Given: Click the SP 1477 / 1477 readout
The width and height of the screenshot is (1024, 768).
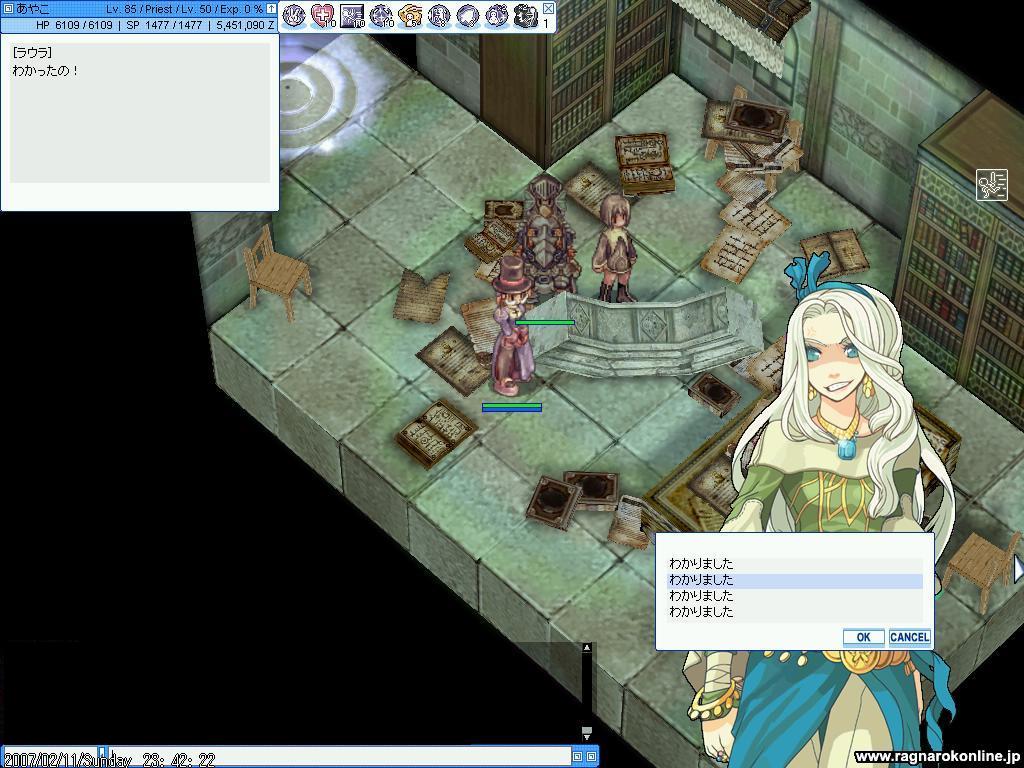Looking at the screenshot, I should 164,25.
